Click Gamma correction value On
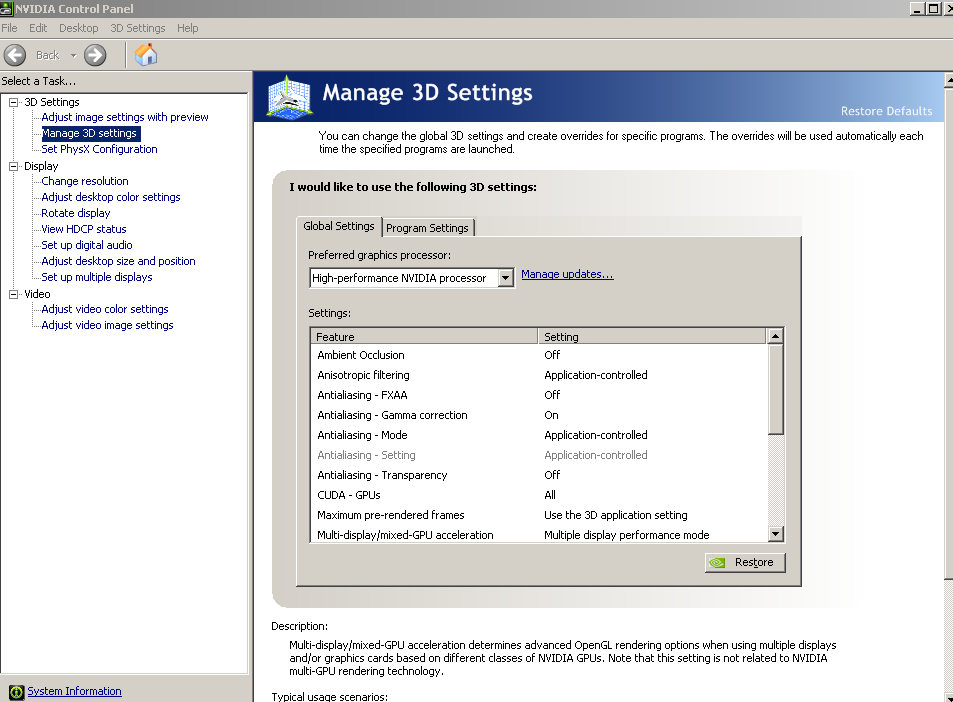 click(x=551, y=415)
